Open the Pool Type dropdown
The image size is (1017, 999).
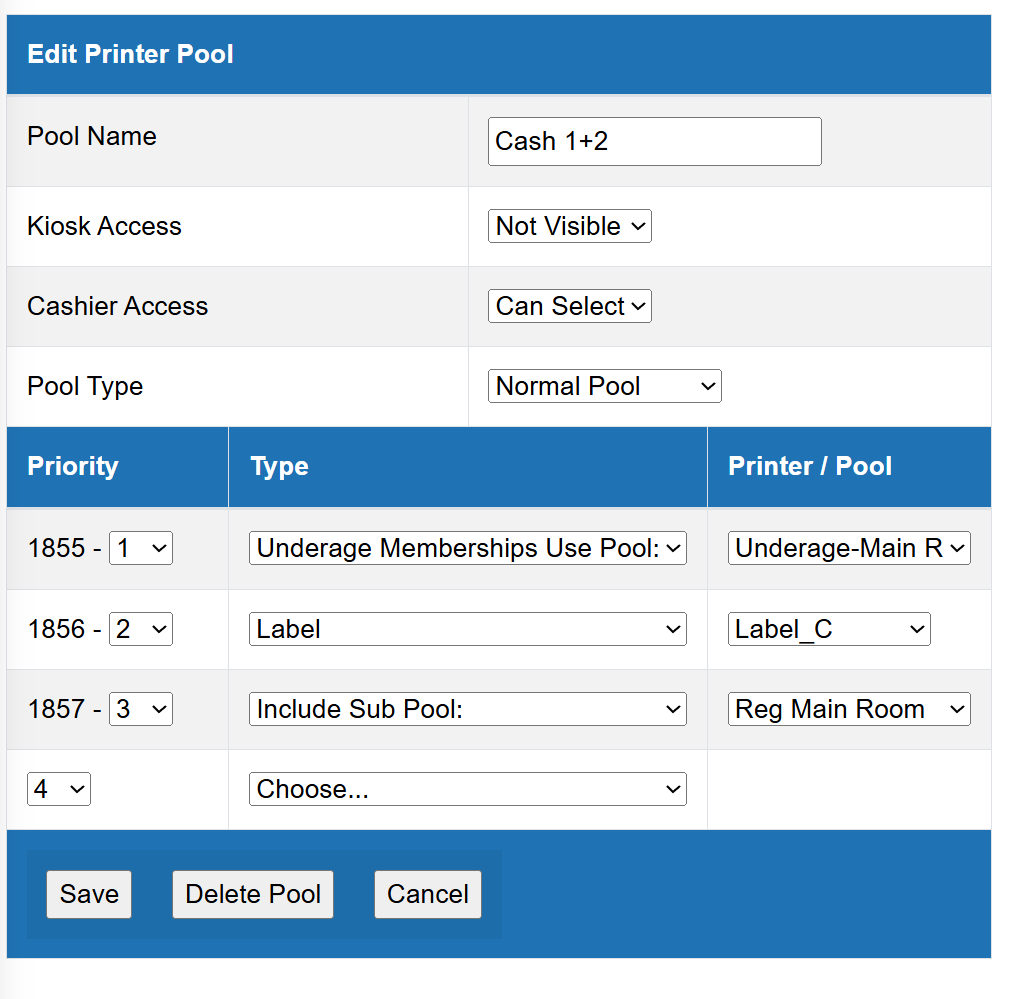pos(604,386)
